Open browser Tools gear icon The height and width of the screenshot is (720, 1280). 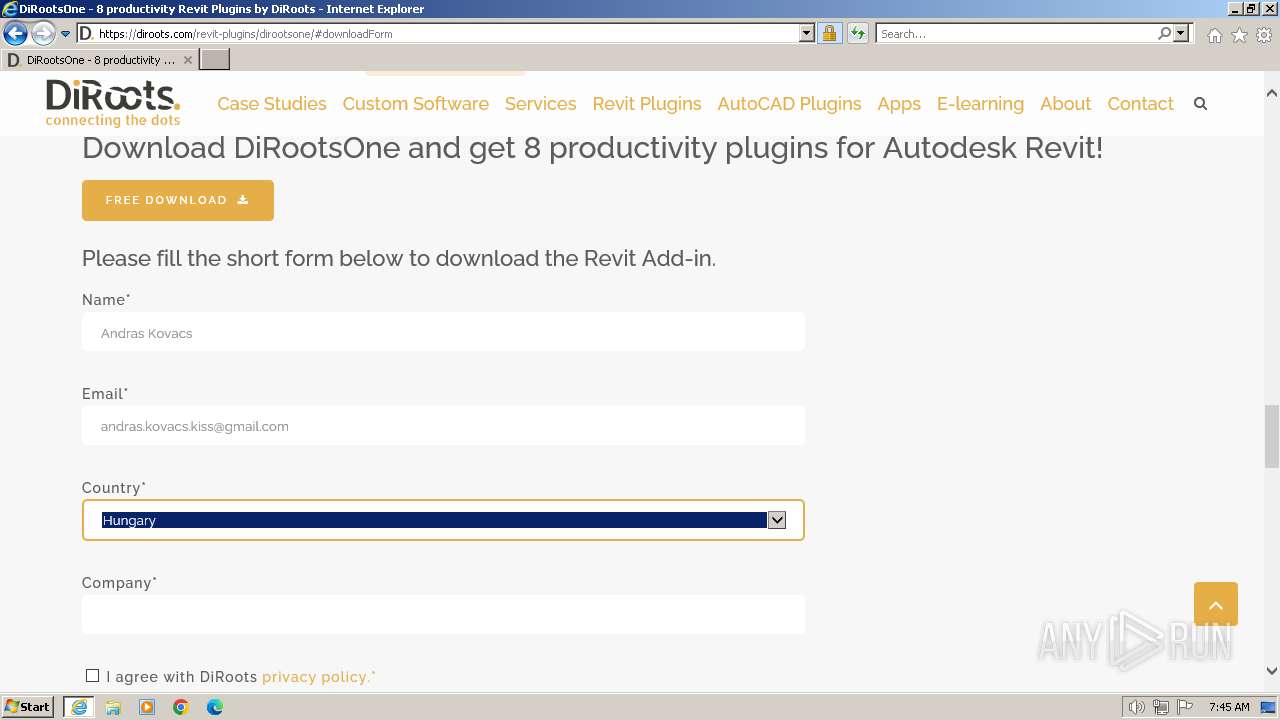[x=1264, y=35]
